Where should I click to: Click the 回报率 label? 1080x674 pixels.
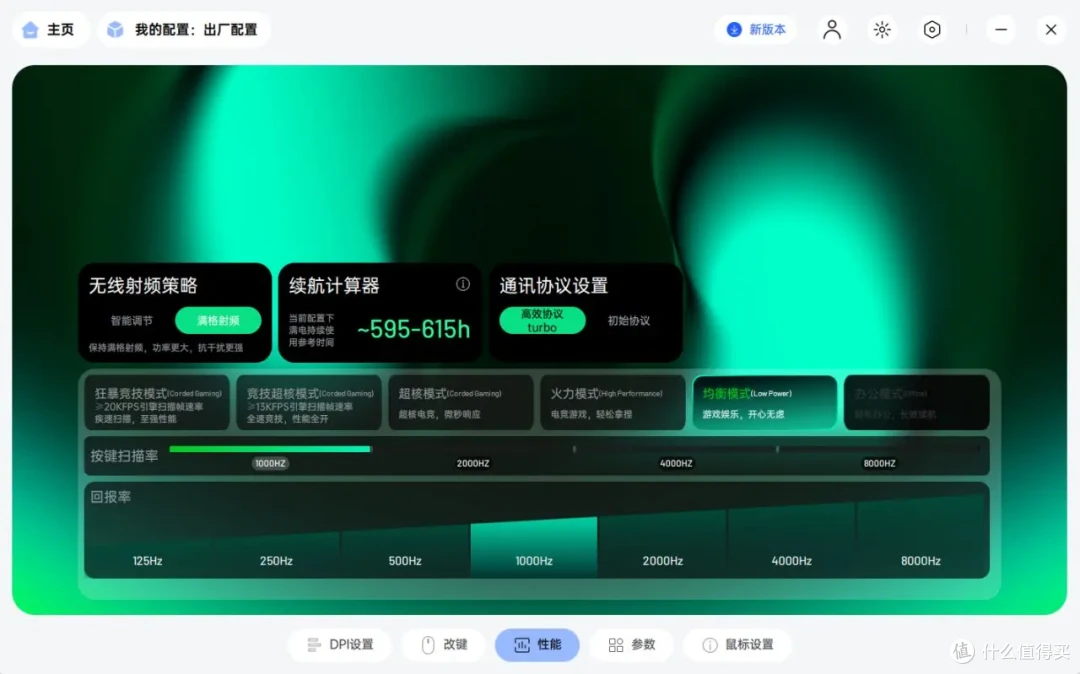pos(110,497)
